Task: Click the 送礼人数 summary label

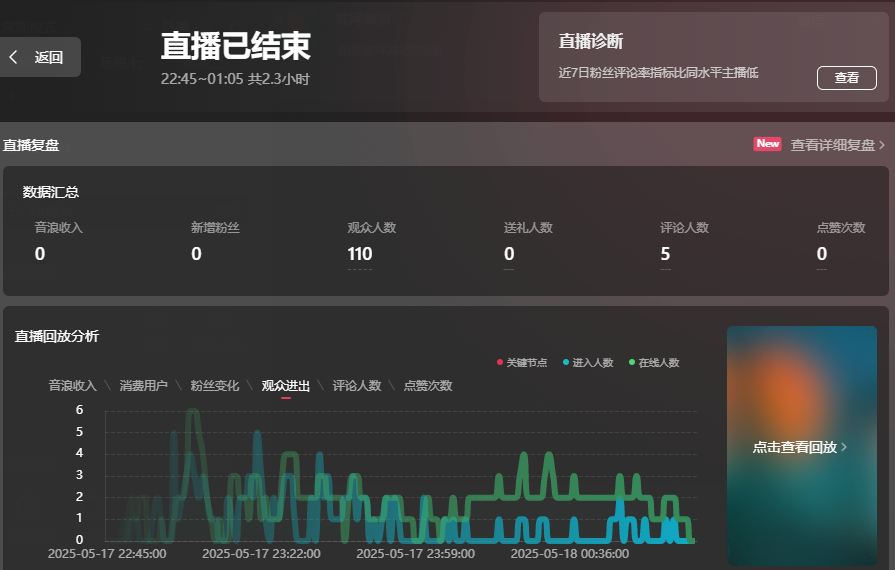Action: pos(528,228)
